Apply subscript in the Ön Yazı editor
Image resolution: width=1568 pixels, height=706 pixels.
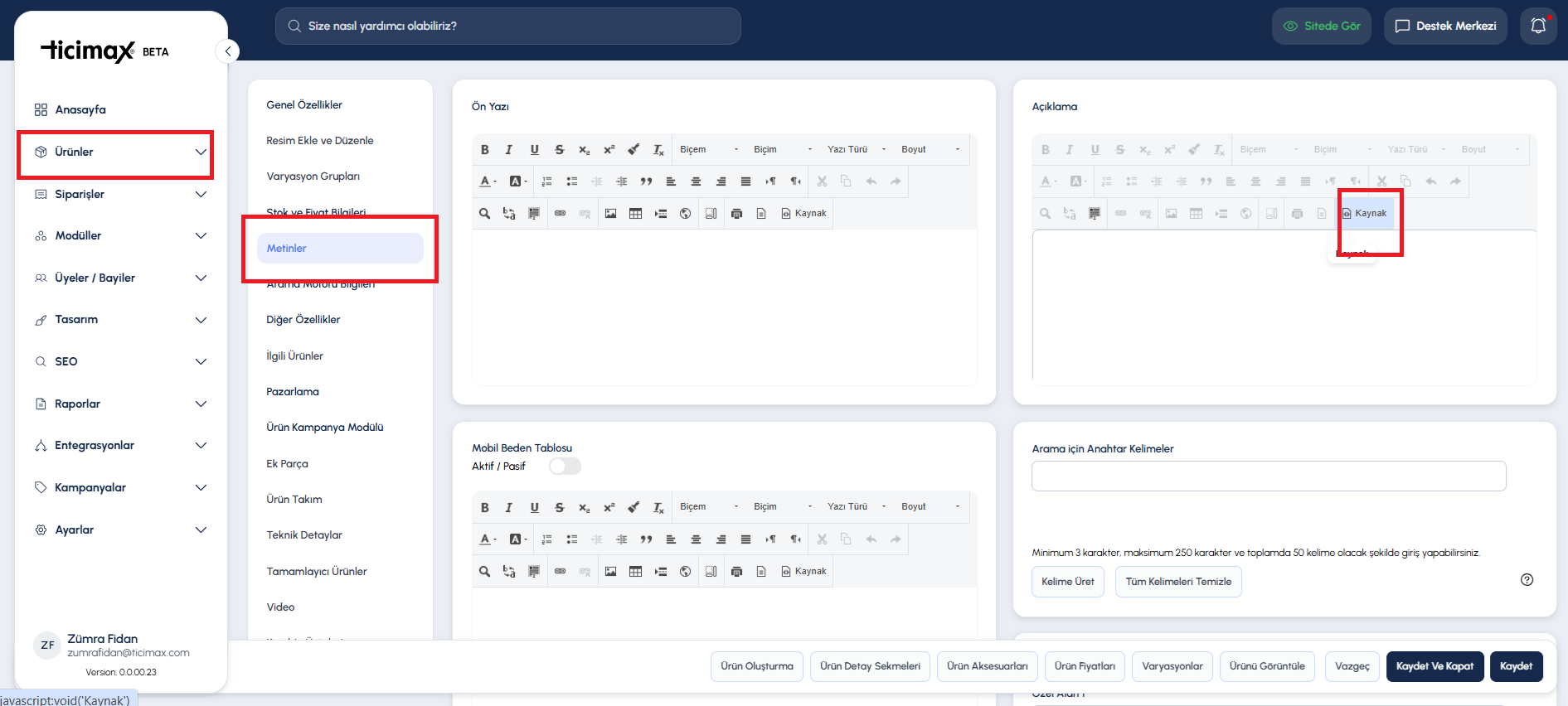[584, 150]
